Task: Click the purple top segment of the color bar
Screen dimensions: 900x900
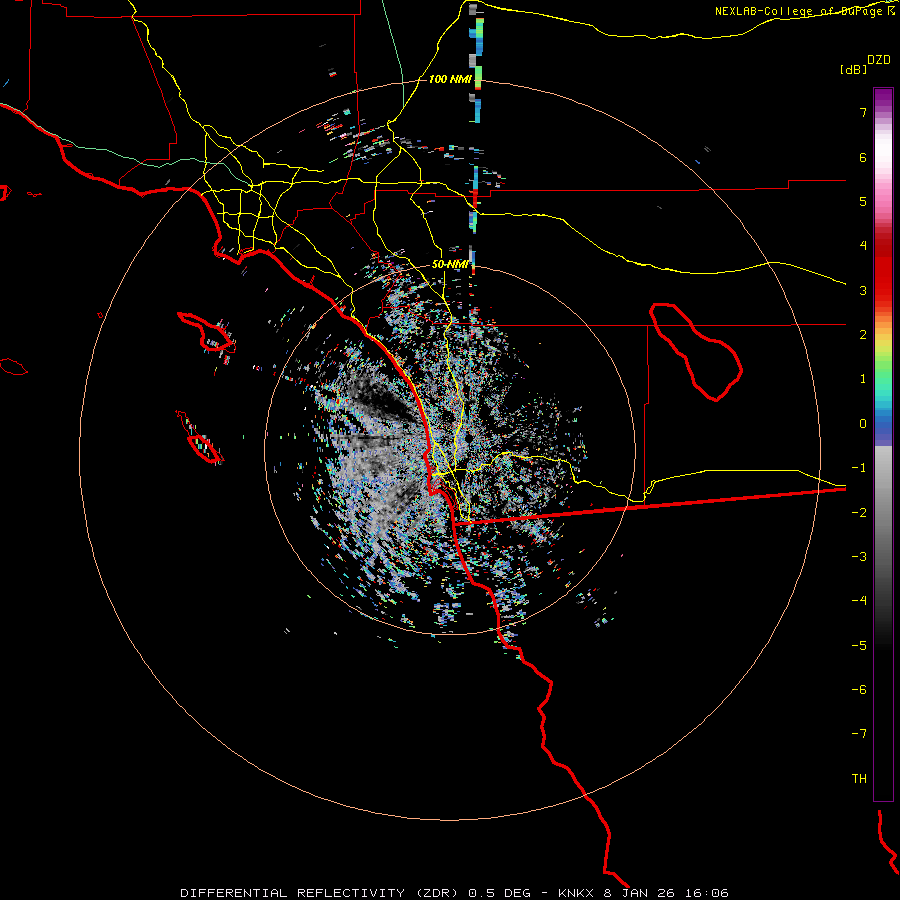Action: point(883,98)
